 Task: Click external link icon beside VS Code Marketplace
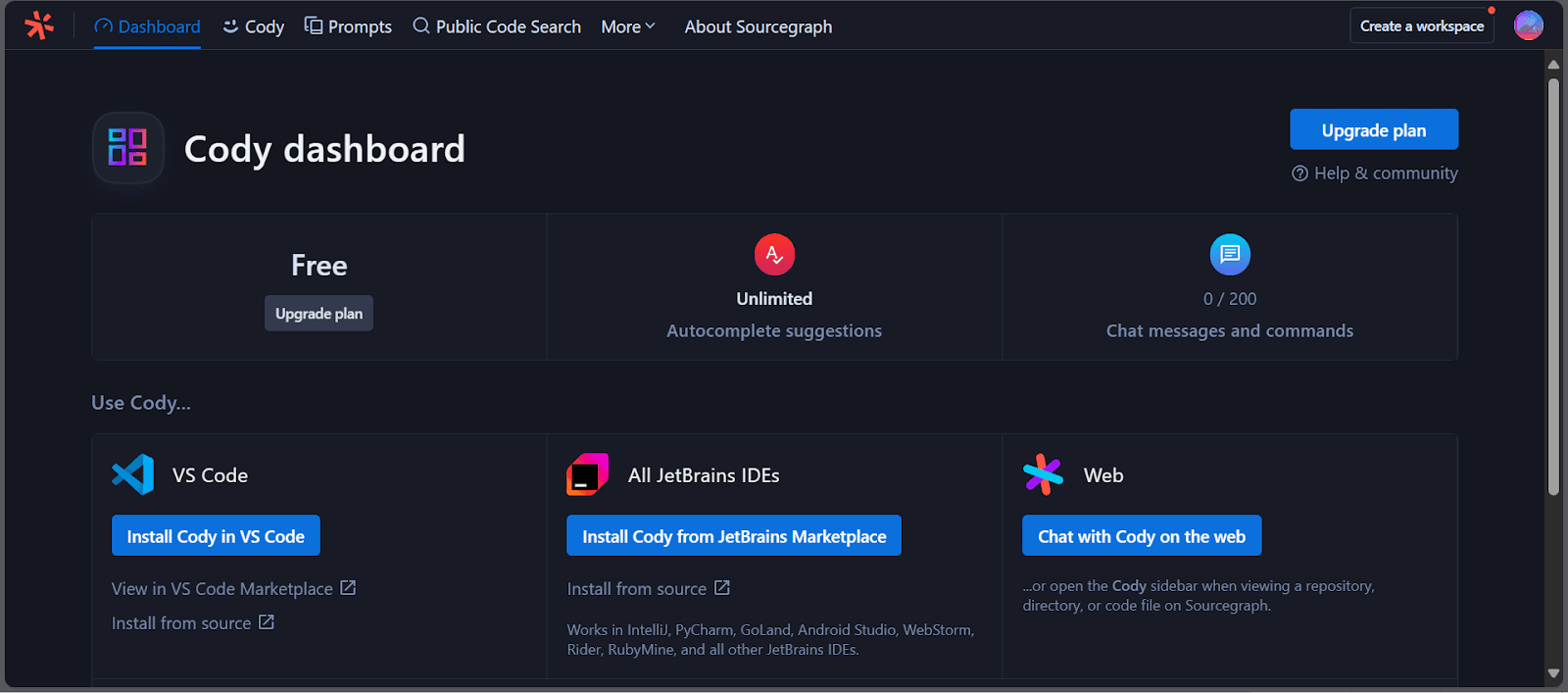click(348, 588)
